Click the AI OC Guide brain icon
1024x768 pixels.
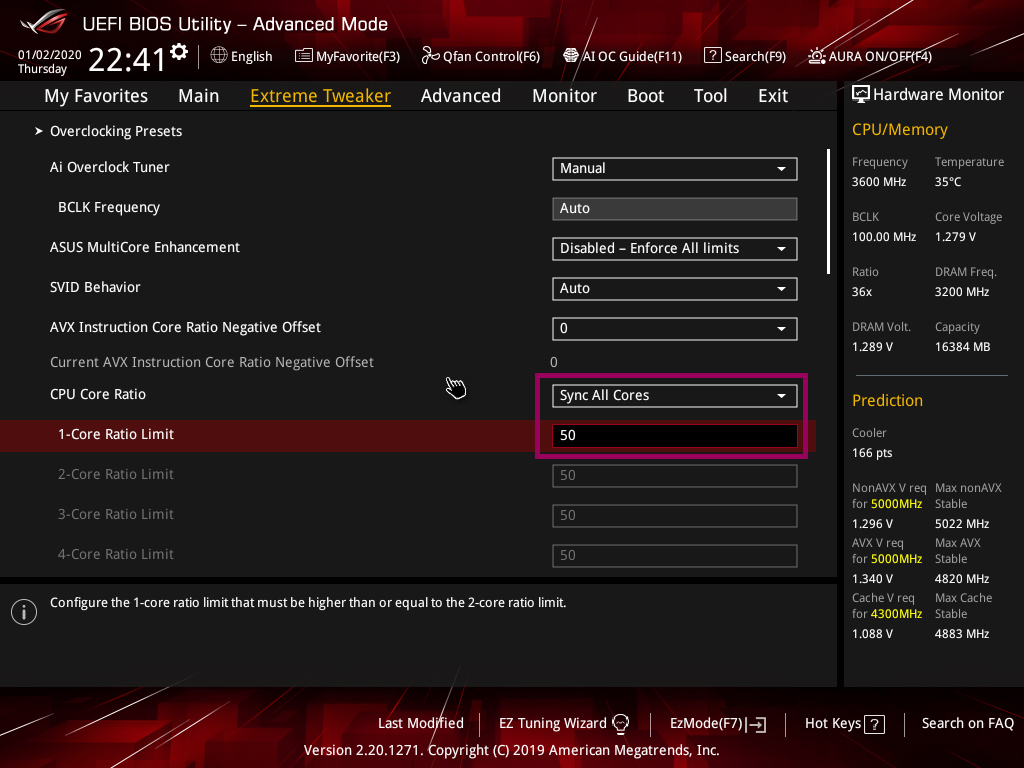pyautogui.click(x=571, y=56)
